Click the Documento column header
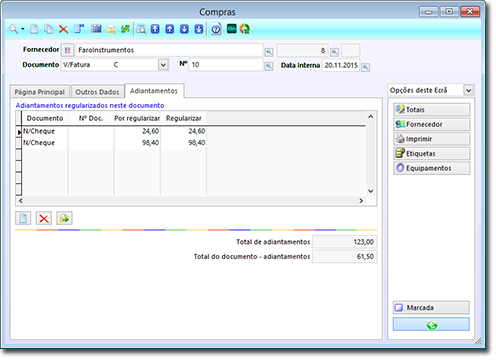This screenshot has height=361, width=496. click(45, 118)
